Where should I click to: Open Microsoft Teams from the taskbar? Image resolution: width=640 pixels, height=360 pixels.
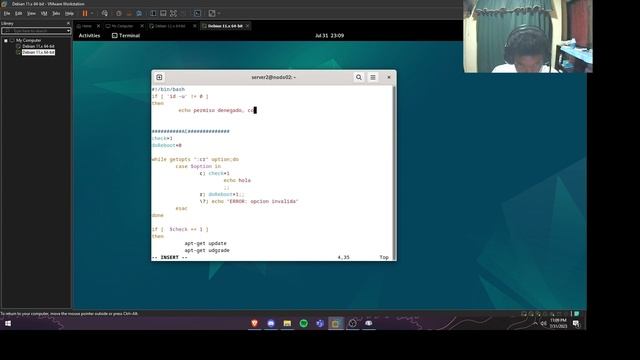(320, 323)
